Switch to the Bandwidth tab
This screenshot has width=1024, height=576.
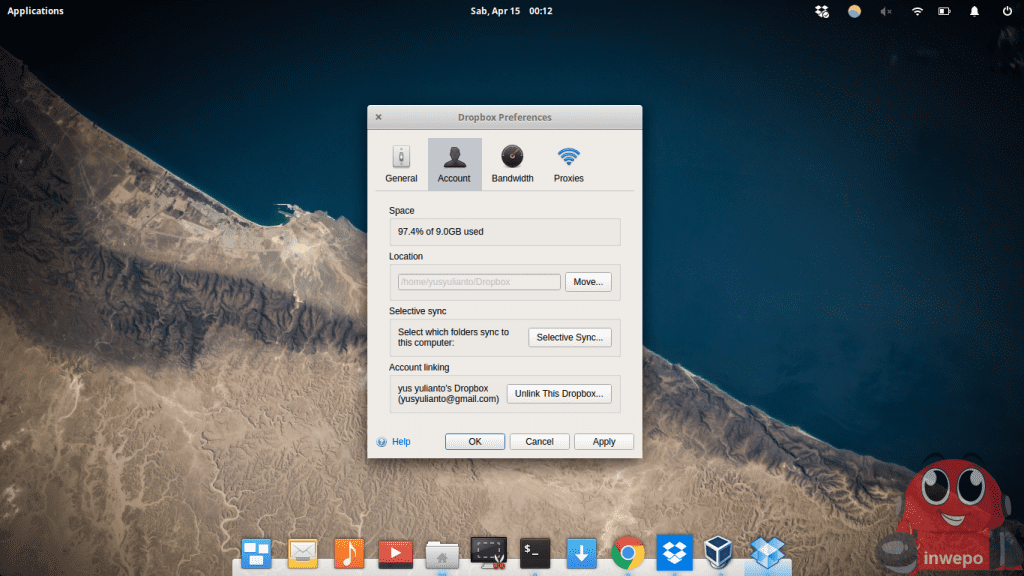pyautogui.click(x=512, y=164)
